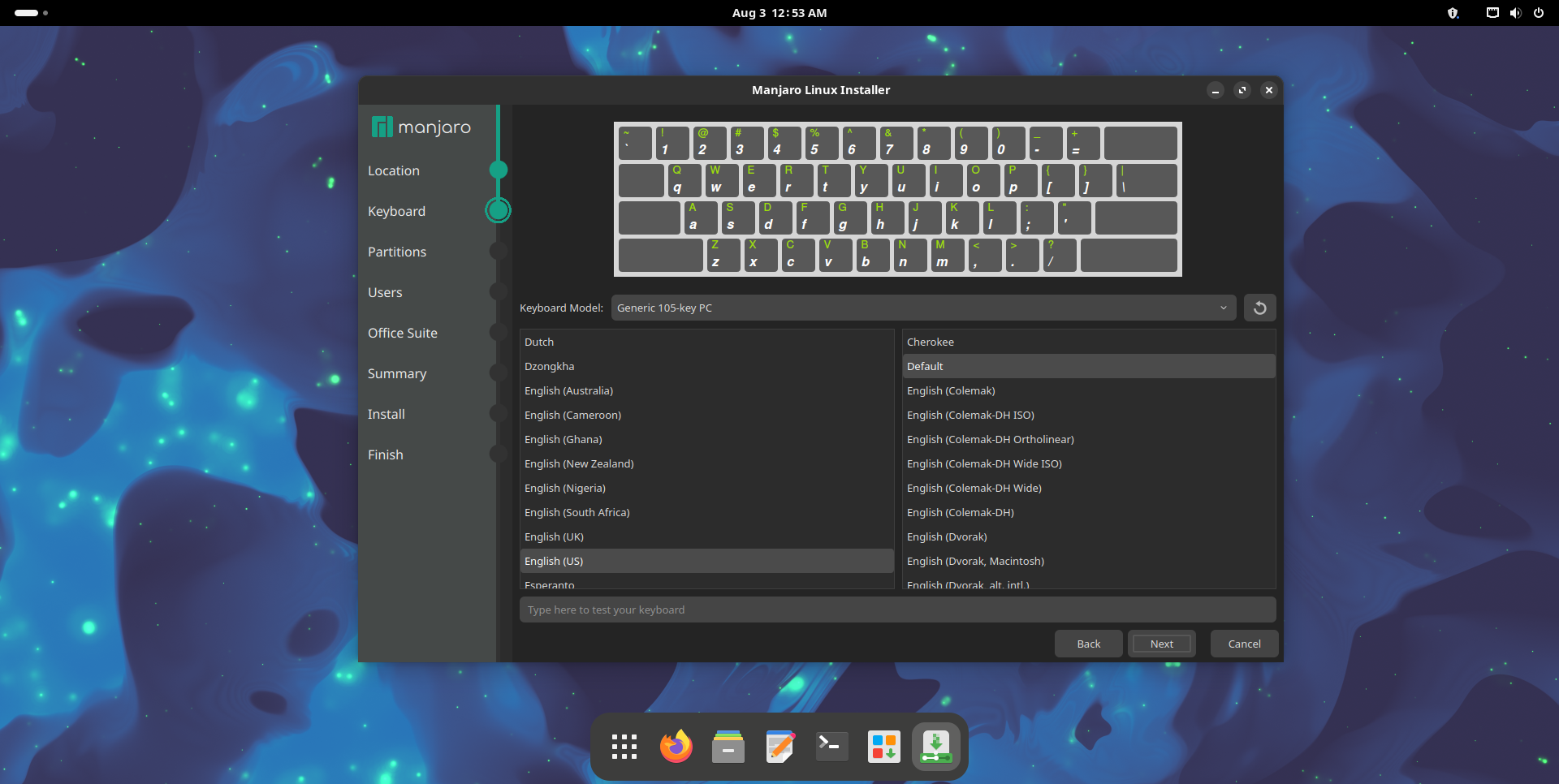The width and height of the screenshot is (1559, 784).
Task: Click the Back button
Action: [x=1088, y=644]
